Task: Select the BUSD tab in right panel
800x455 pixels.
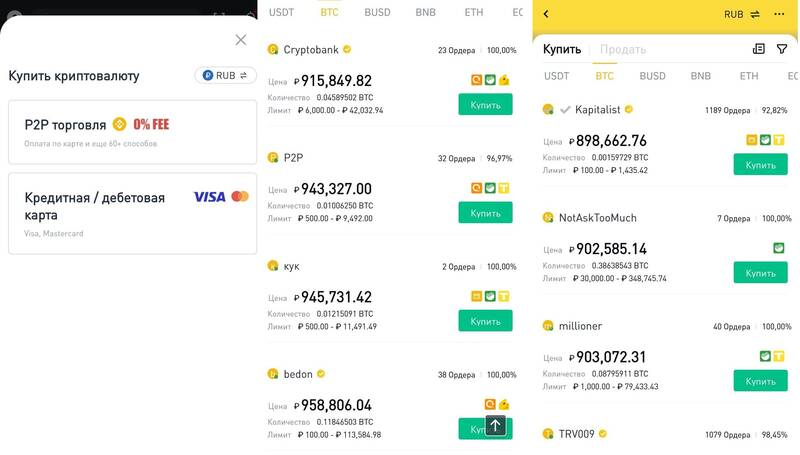Action: [652, 76]
